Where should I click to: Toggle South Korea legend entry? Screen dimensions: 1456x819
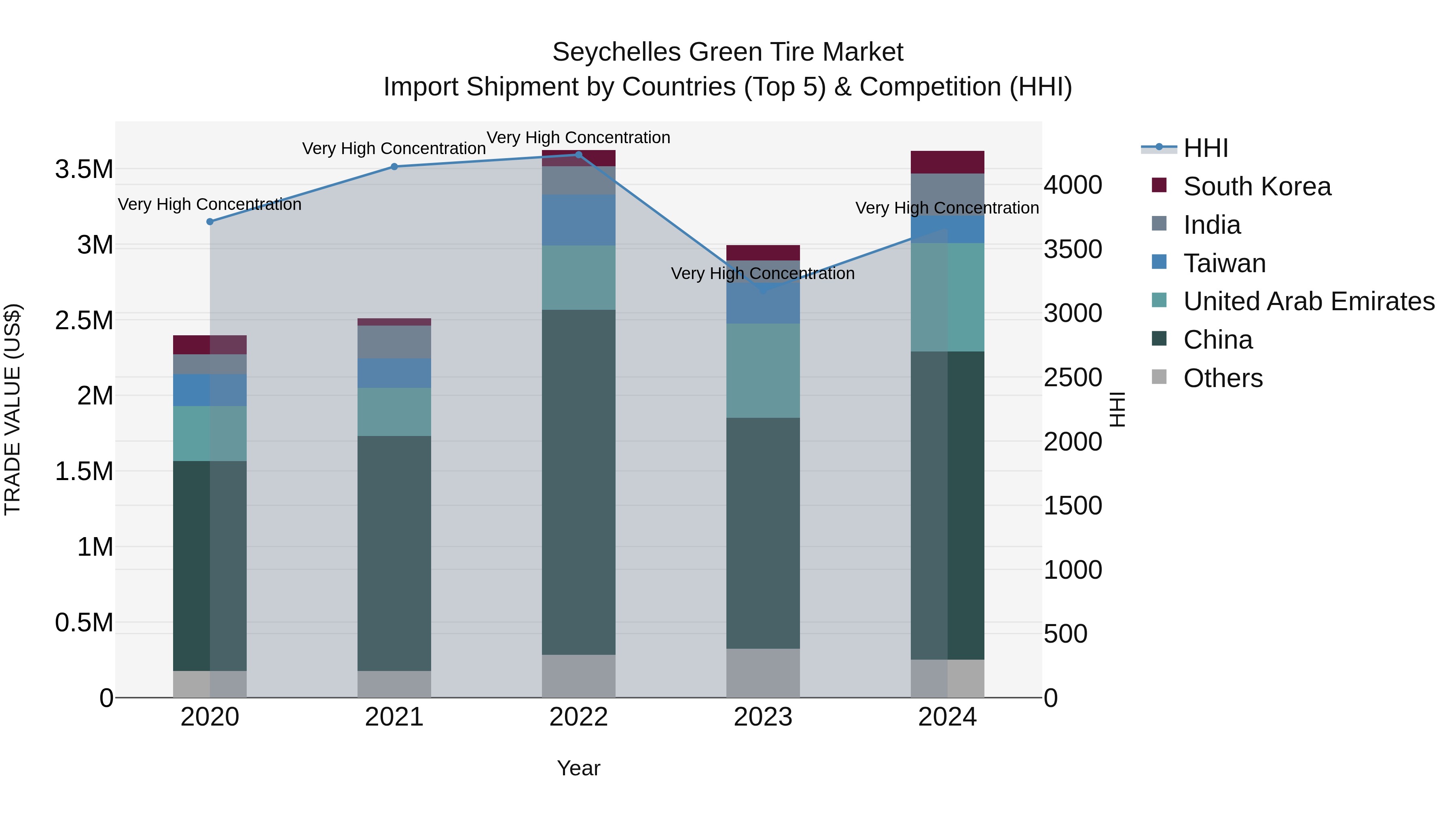tap(1241, 186)
